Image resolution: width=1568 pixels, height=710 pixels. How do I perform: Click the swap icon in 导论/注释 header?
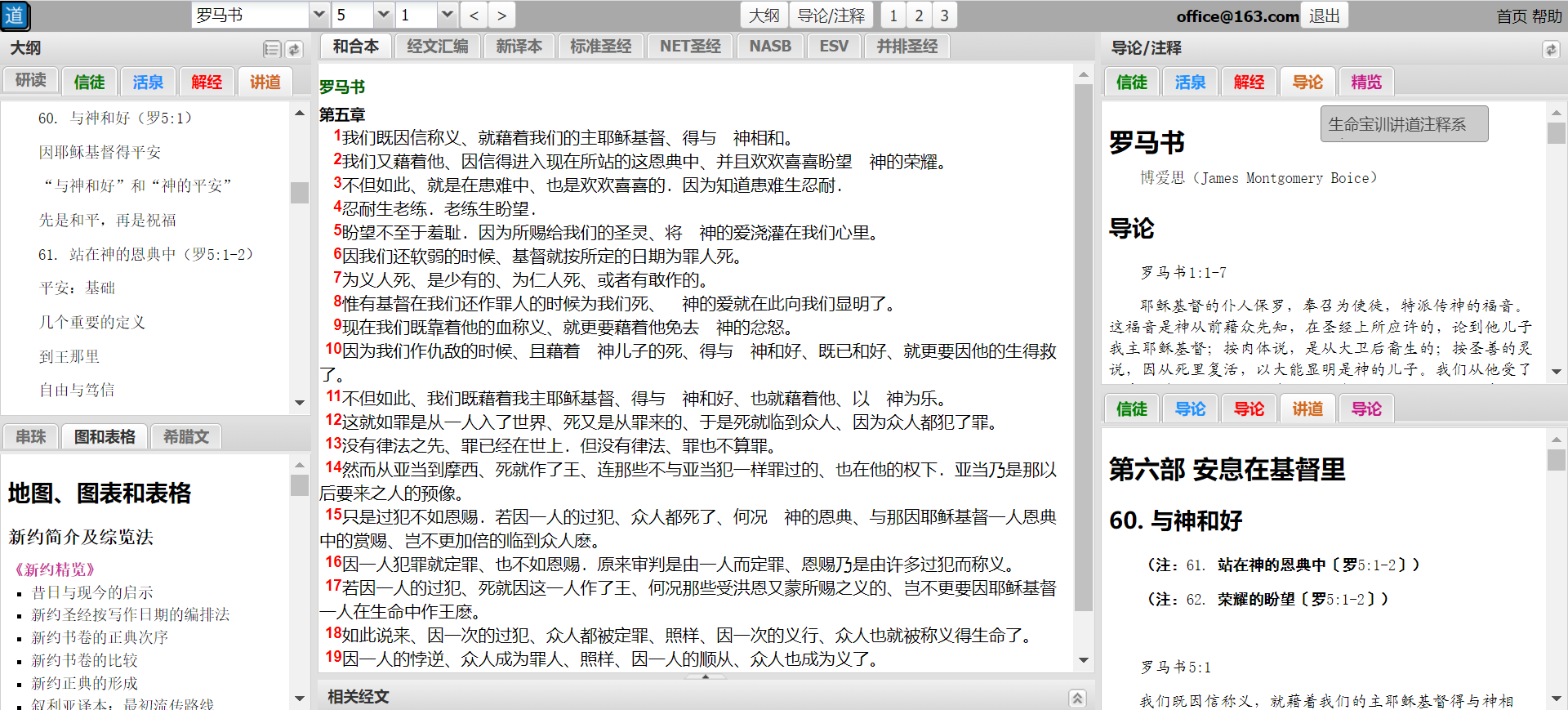click(x=1550, y=50)
